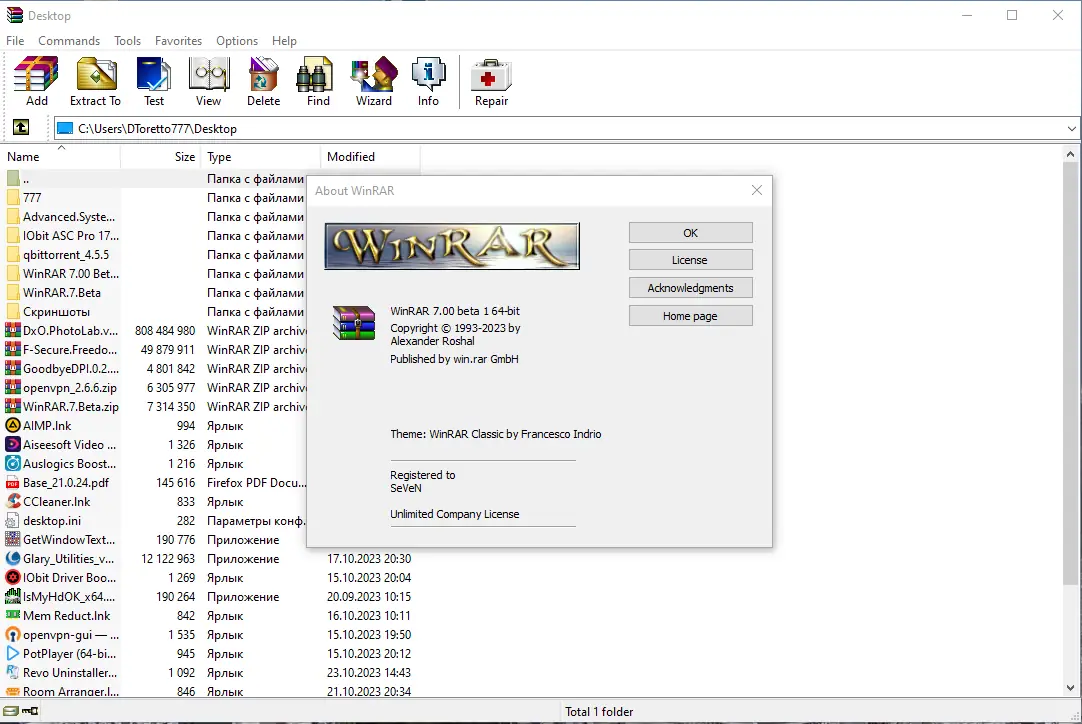
Task: Click the Repair toolbar icon
Action: [x=491, y=81]
